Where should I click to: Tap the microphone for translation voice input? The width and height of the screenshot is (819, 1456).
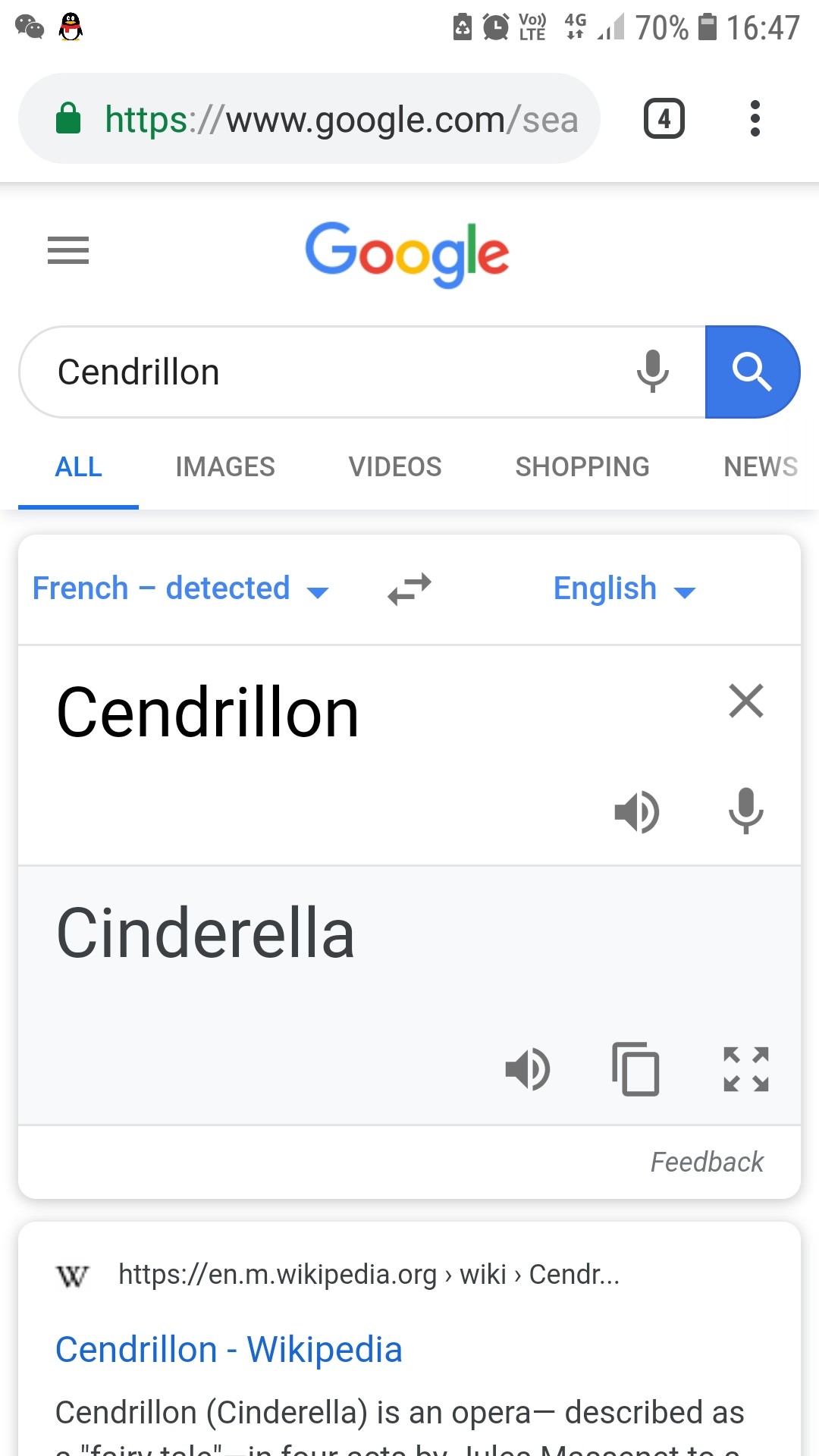point(745,811)
